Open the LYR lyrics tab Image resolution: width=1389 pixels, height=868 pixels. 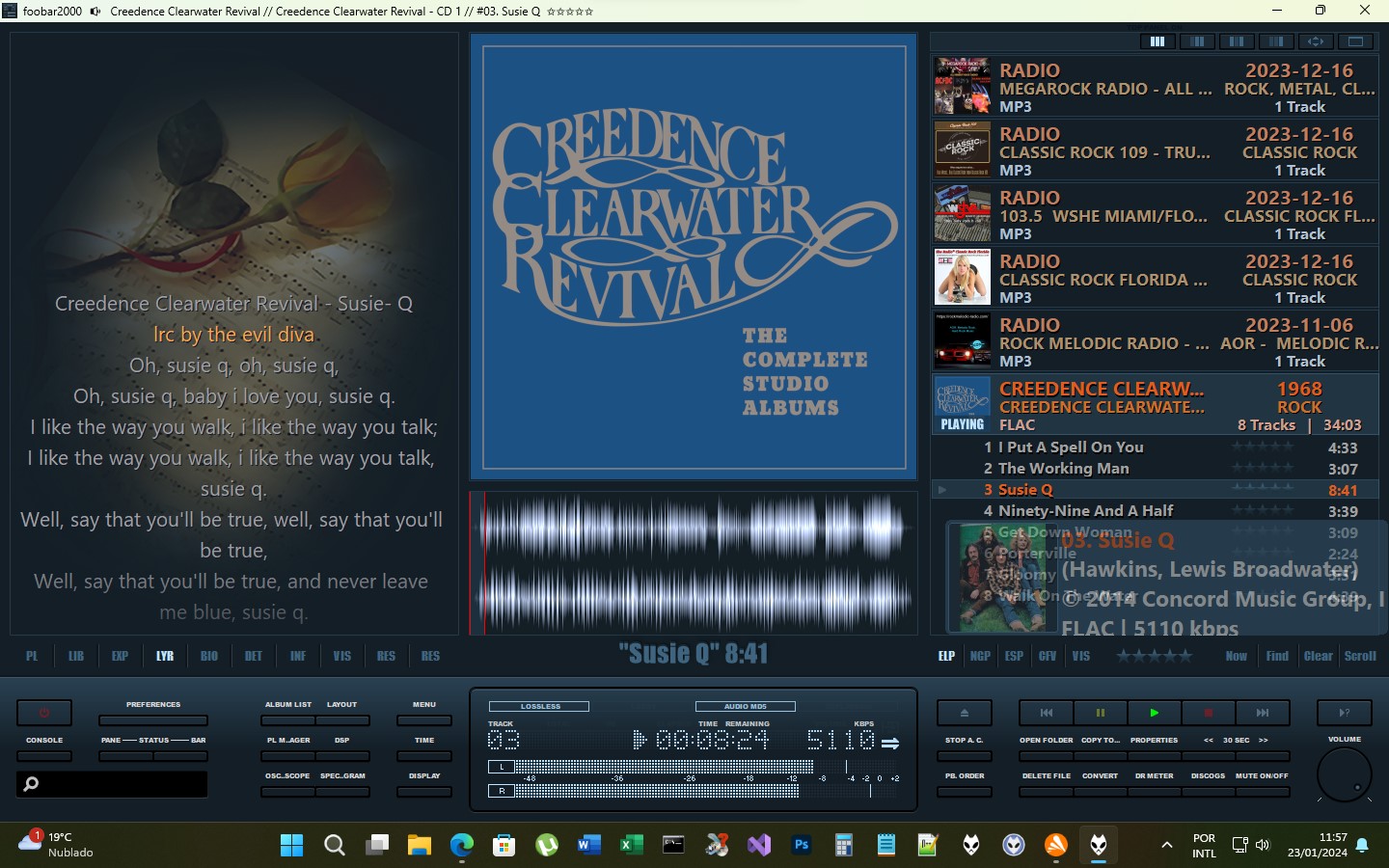[165, 656]
